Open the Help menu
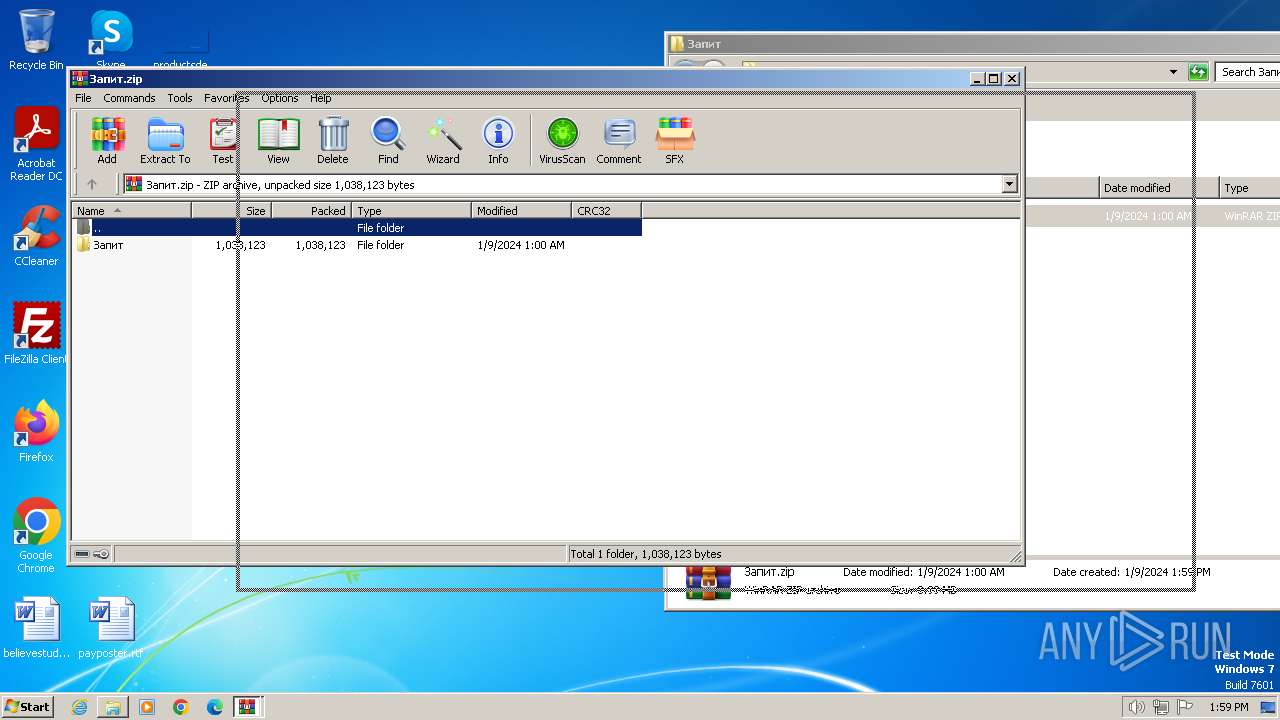The image size is (1280, 720). (x=320, y=98)
